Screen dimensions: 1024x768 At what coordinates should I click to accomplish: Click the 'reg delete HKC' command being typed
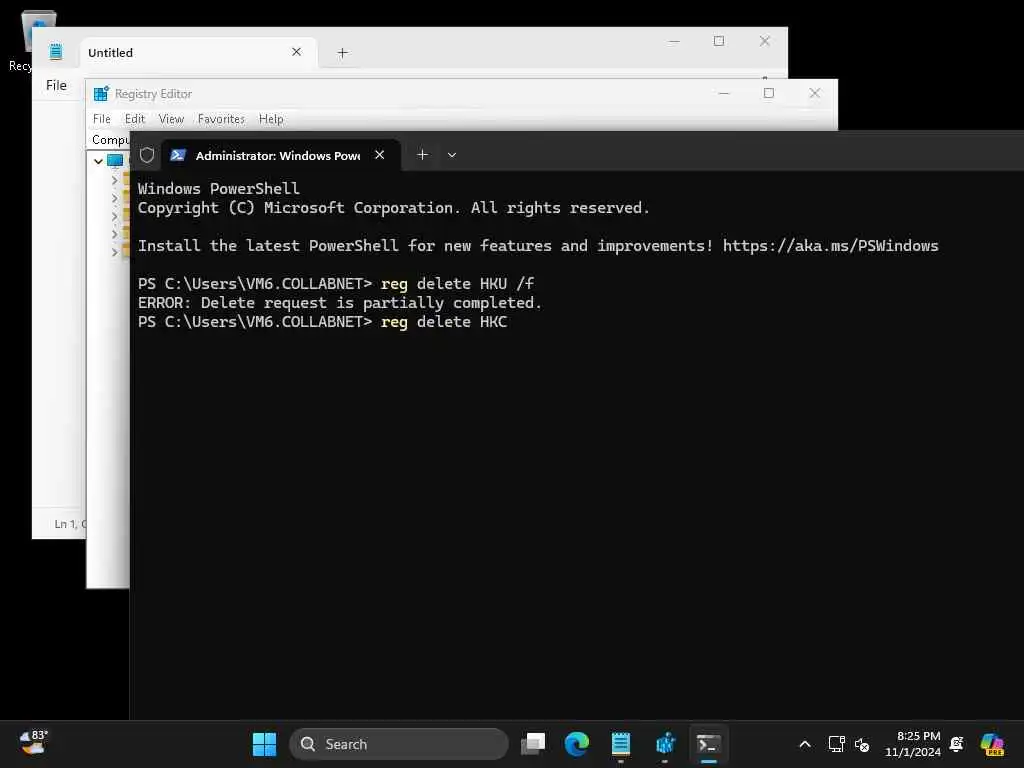point(443,321)
